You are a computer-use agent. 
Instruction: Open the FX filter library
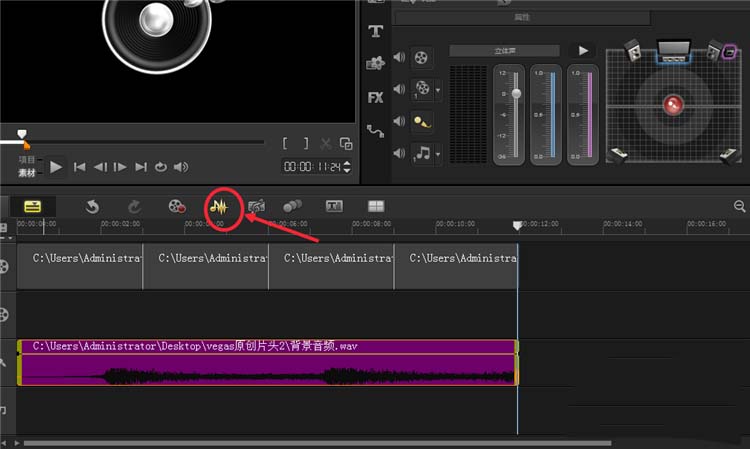coord(375,98)
